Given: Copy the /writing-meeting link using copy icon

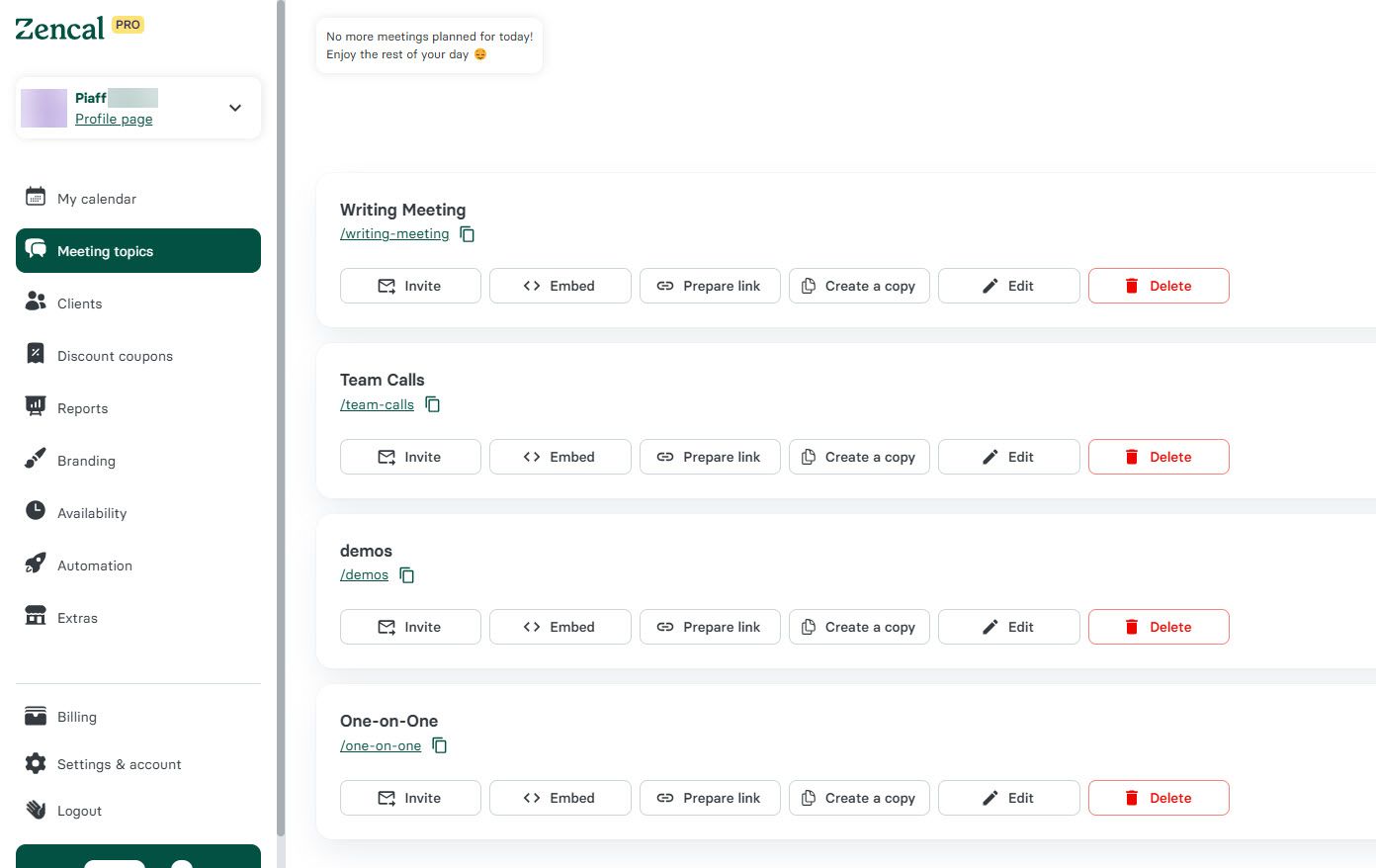Looking at the screenshot, I should tap(467, 234).
